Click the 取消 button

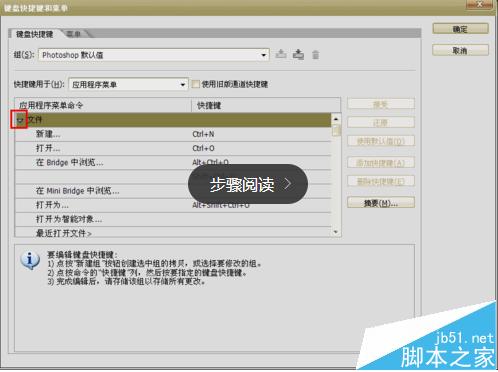460,51
